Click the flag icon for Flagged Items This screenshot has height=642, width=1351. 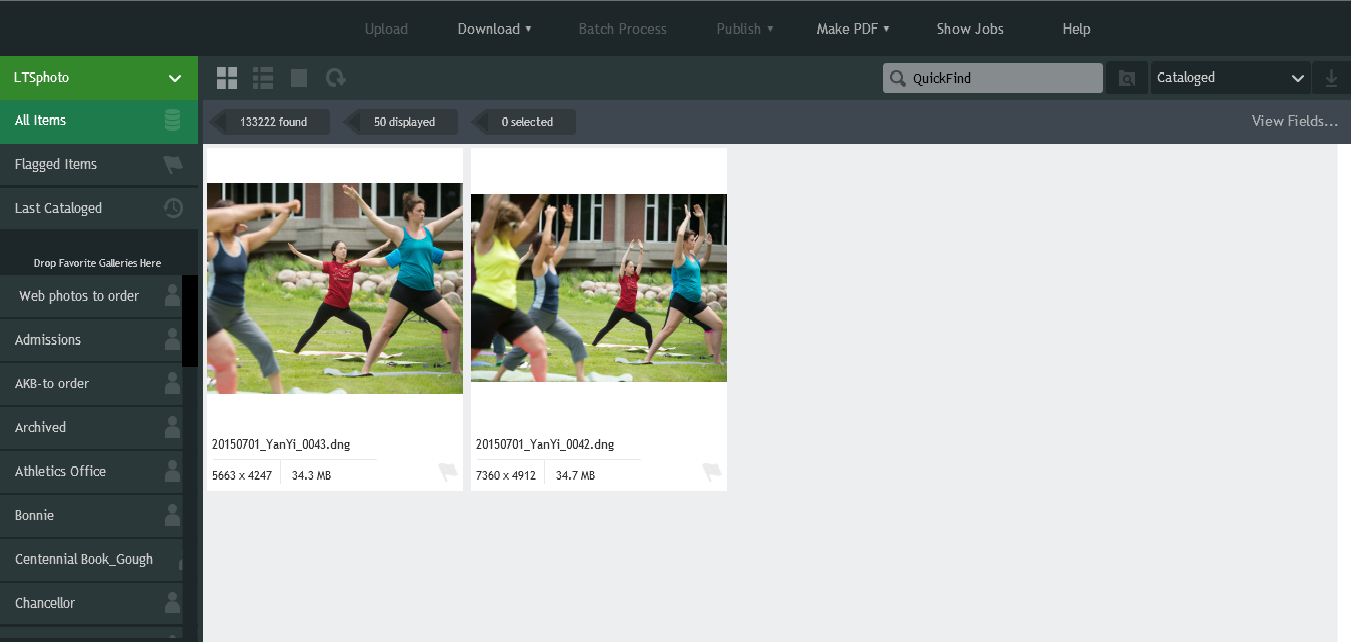(173, 165)
